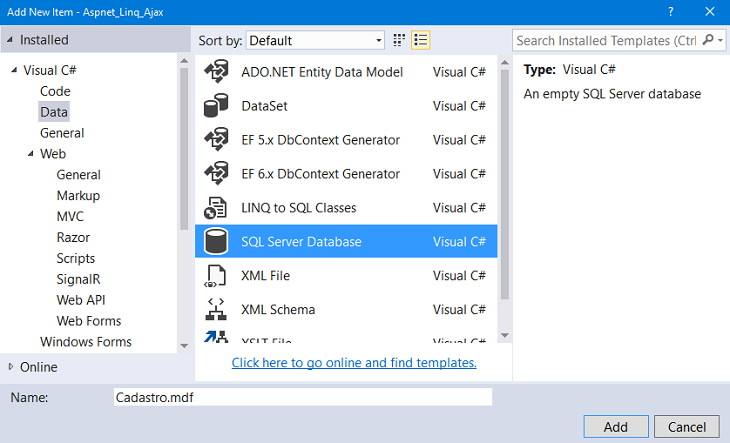Screen dimensions: 730x443
Task: Select the MVC category
Action: (70, 216)
